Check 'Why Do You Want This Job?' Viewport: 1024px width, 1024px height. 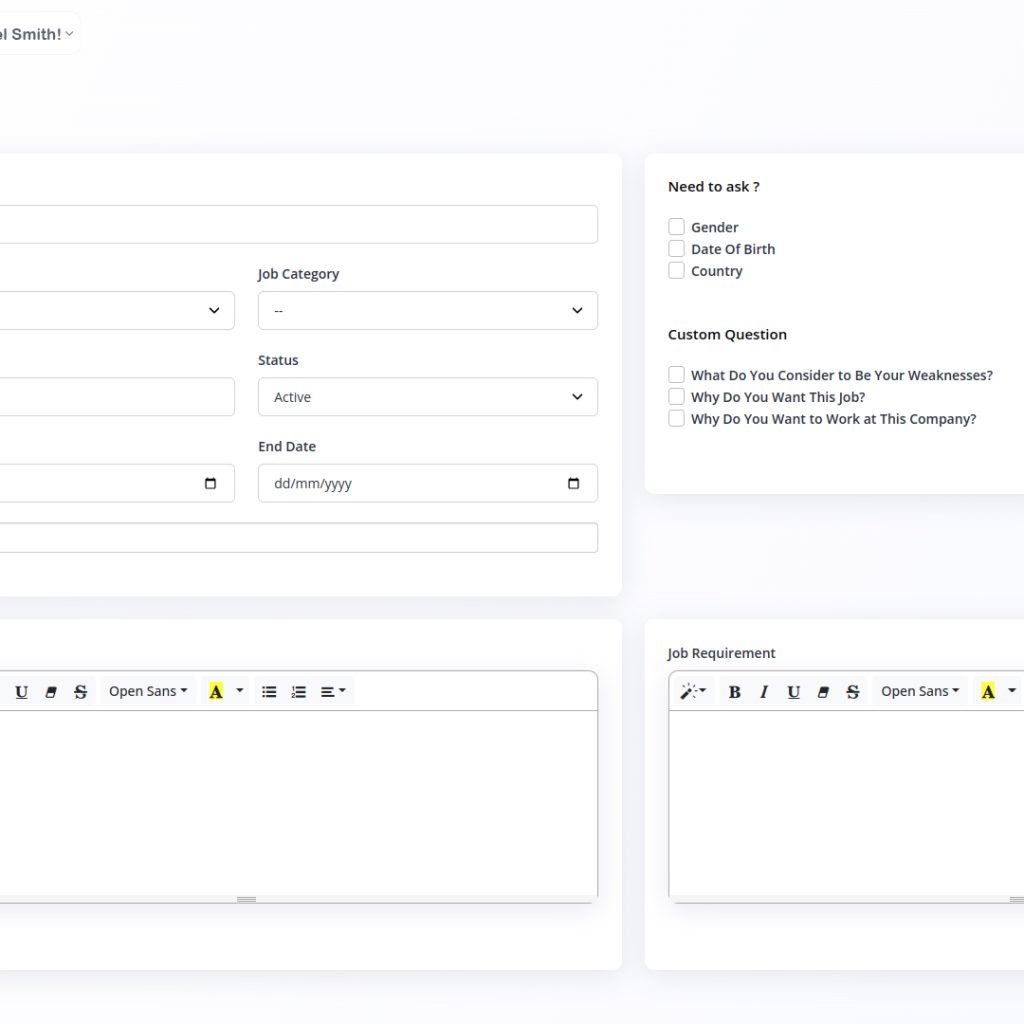pos(677,397)
